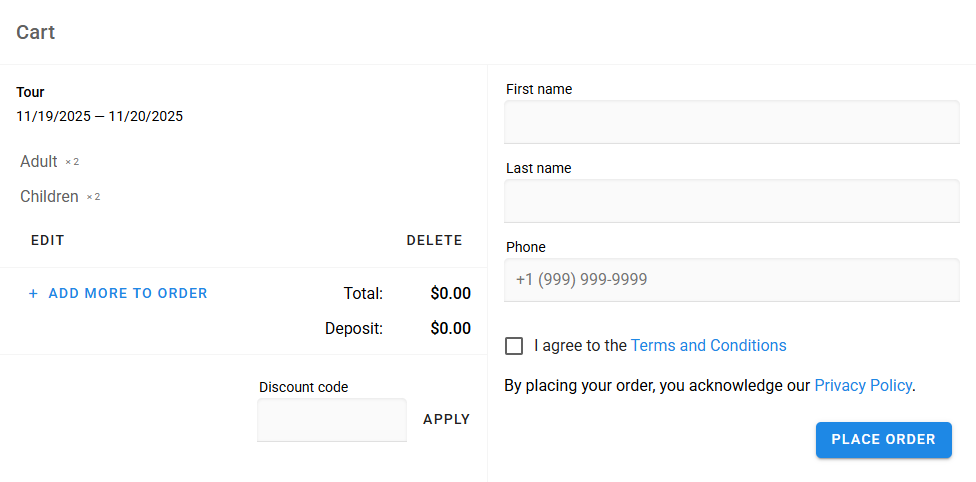Open the Terms and Conditions link

pos(708,346)
